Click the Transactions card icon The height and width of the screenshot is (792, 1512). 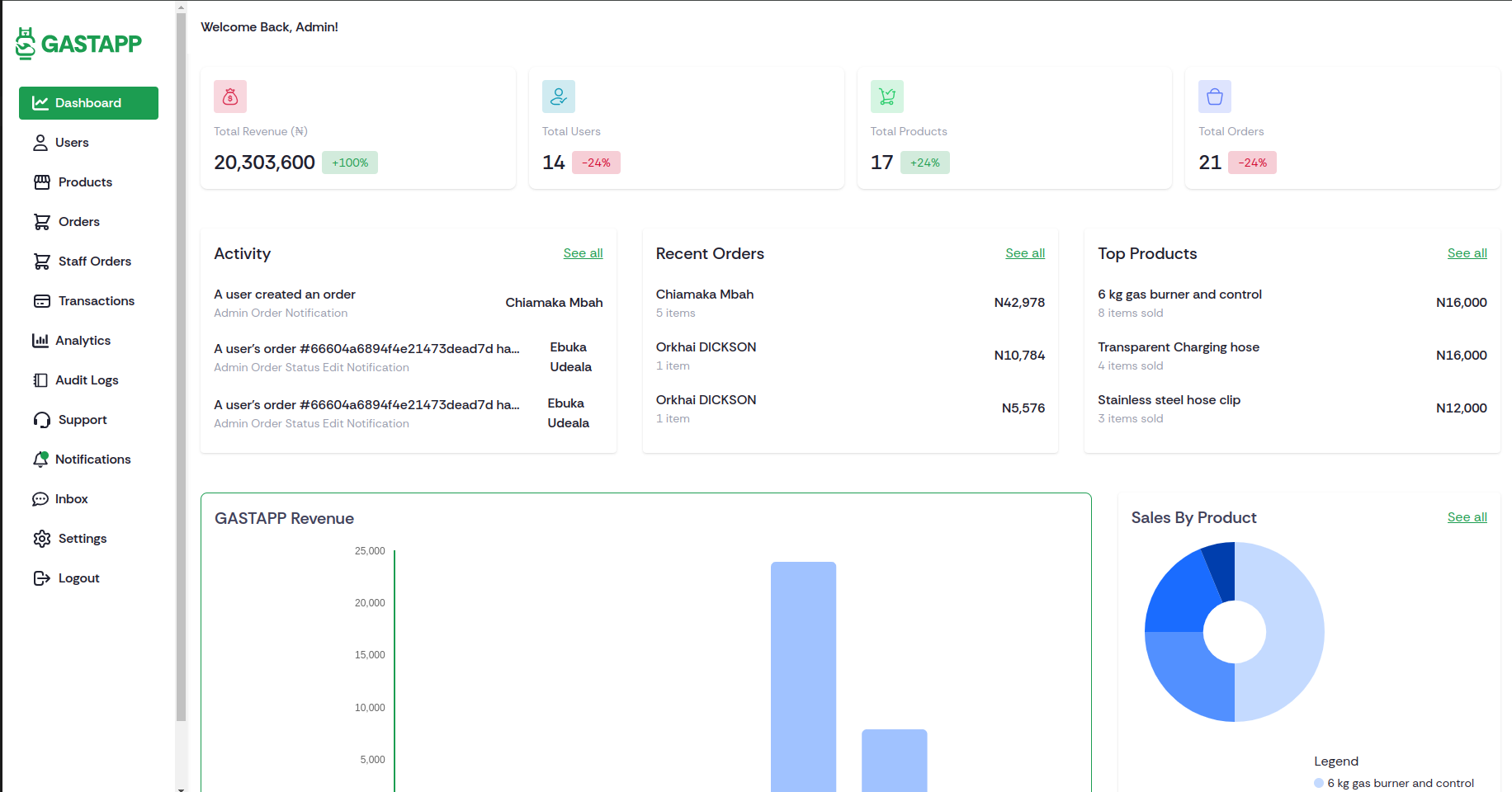[x=42, y=301]
